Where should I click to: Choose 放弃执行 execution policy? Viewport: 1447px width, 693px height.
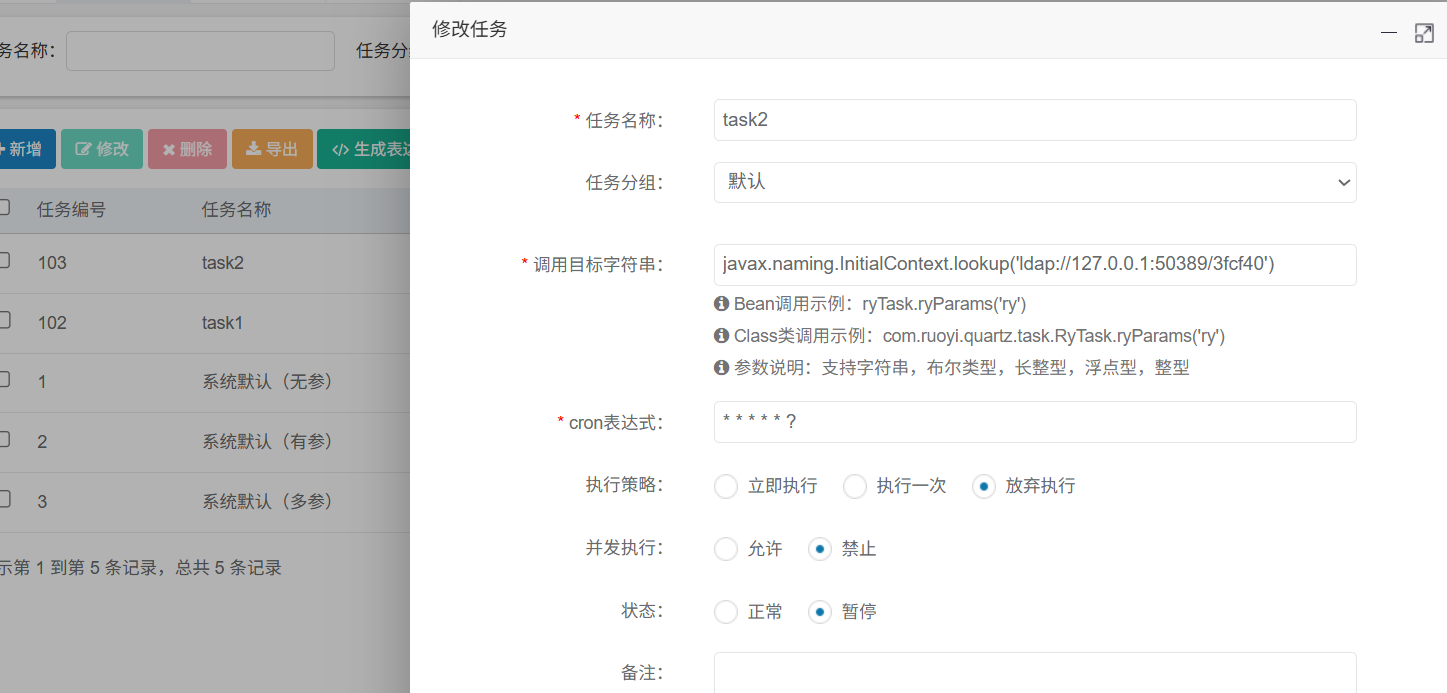click(x=984, y=486)
